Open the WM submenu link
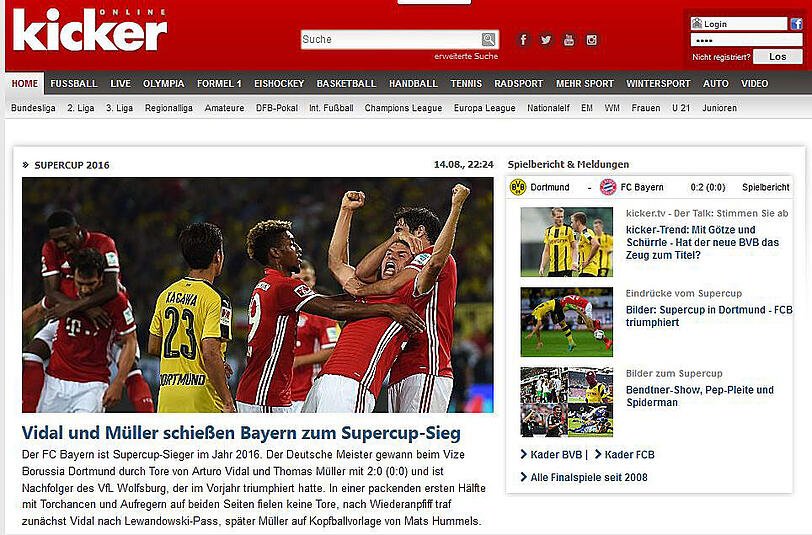The width and height of the screenshot is (812, 535). coord(612,108)
